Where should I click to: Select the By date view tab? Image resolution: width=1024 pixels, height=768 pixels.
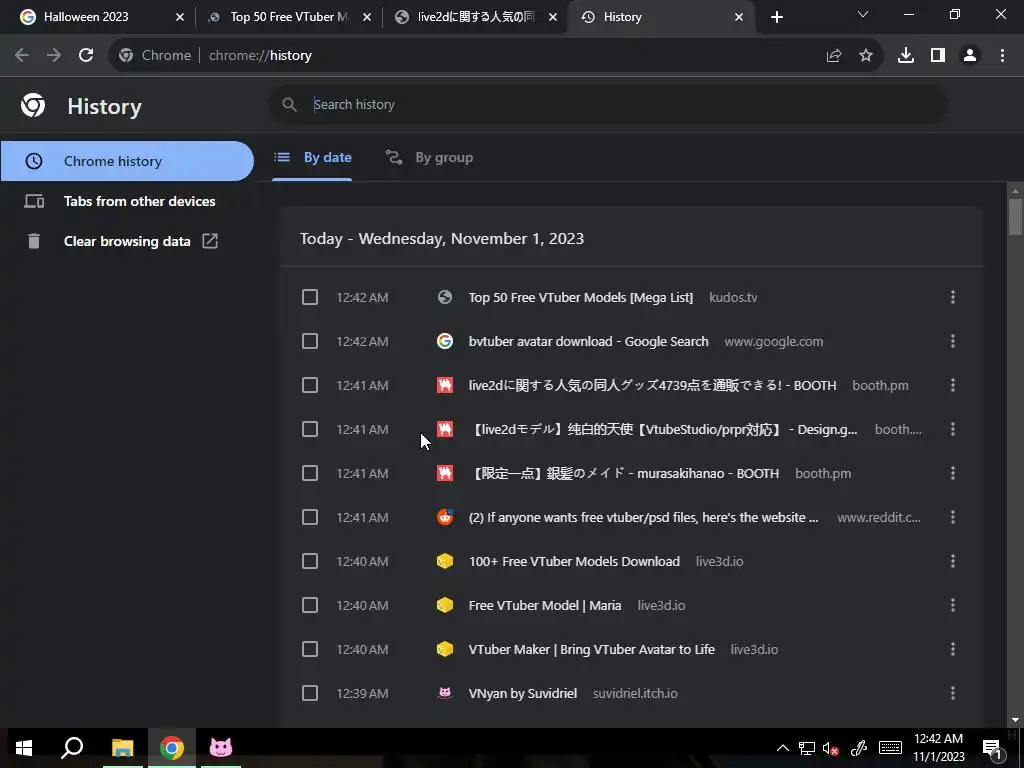(x=312, y=157)
